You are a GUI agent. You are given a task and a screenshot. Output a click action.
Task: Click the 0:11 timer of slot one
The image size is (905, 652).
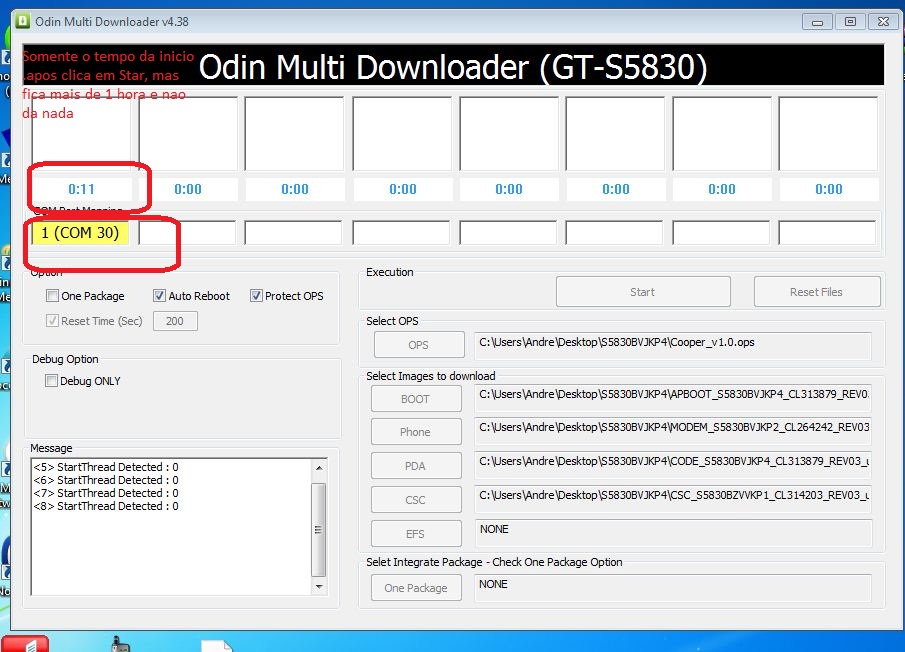(81, 189)
